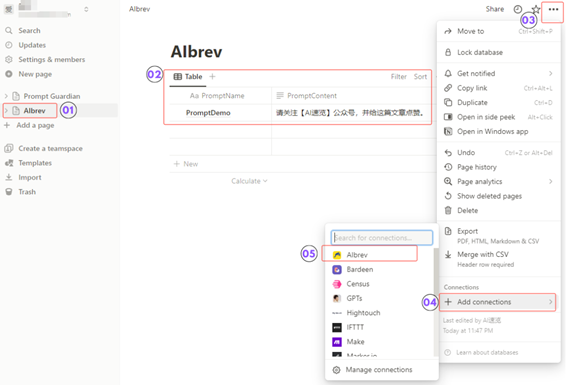Switch to the Table view tab
Viewport: 567px width, 385px height.
point(188,77)
